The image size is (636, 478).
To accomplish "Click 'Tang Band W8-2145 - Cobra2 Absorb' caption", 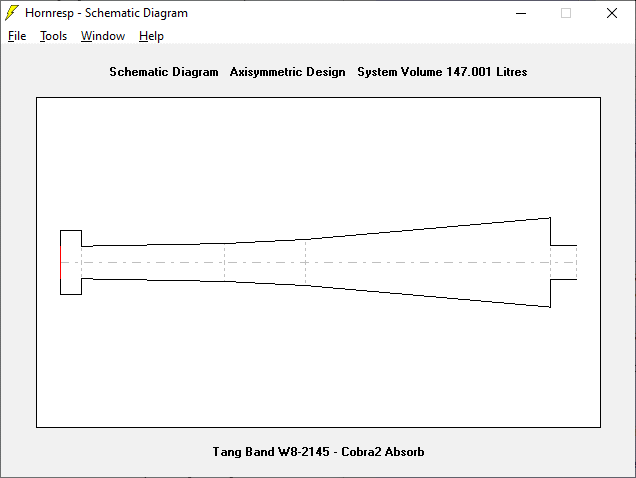I will coord(318,452).
